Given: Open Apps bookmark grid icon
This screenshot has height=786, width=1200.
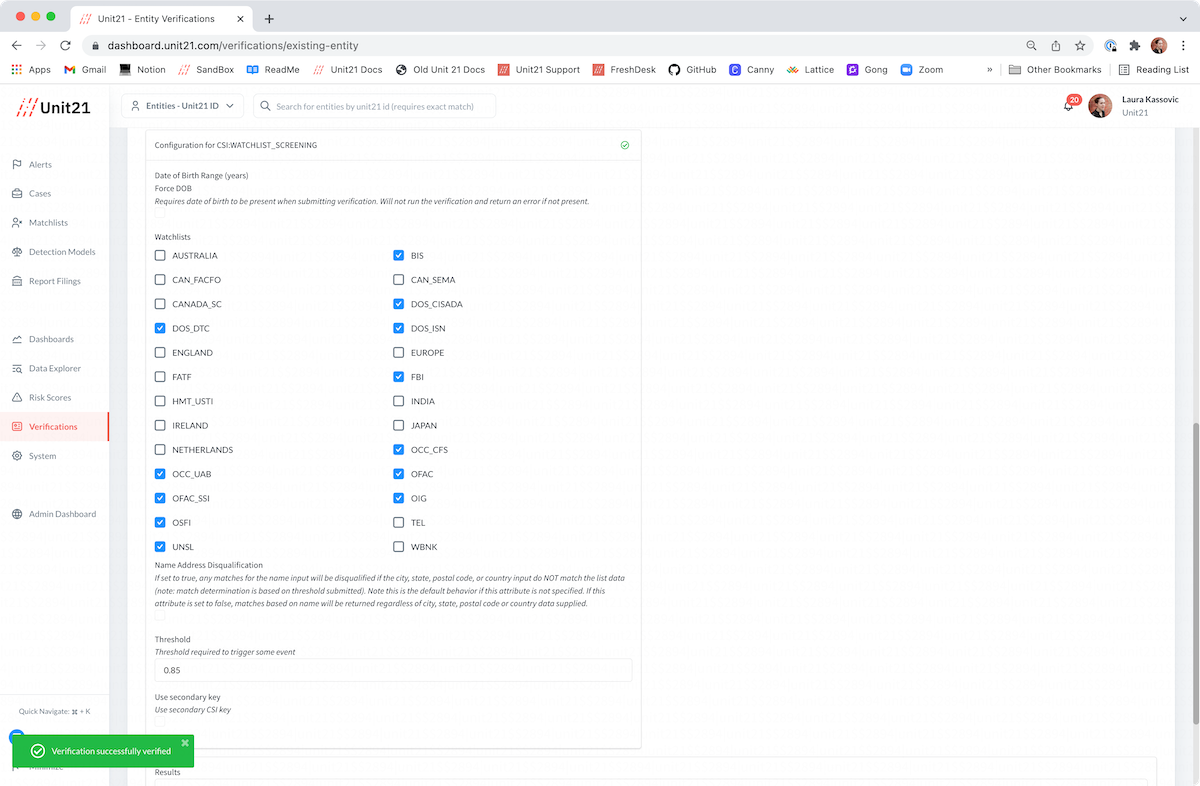Looking at the screenshot, I should [16, 70].
